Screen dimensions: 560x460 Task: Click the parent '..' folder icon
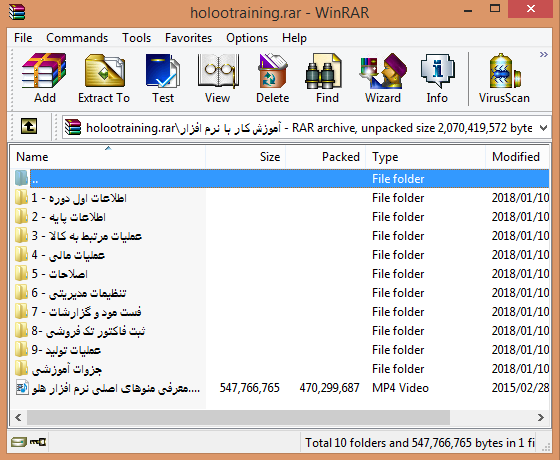tap(21, 178)
